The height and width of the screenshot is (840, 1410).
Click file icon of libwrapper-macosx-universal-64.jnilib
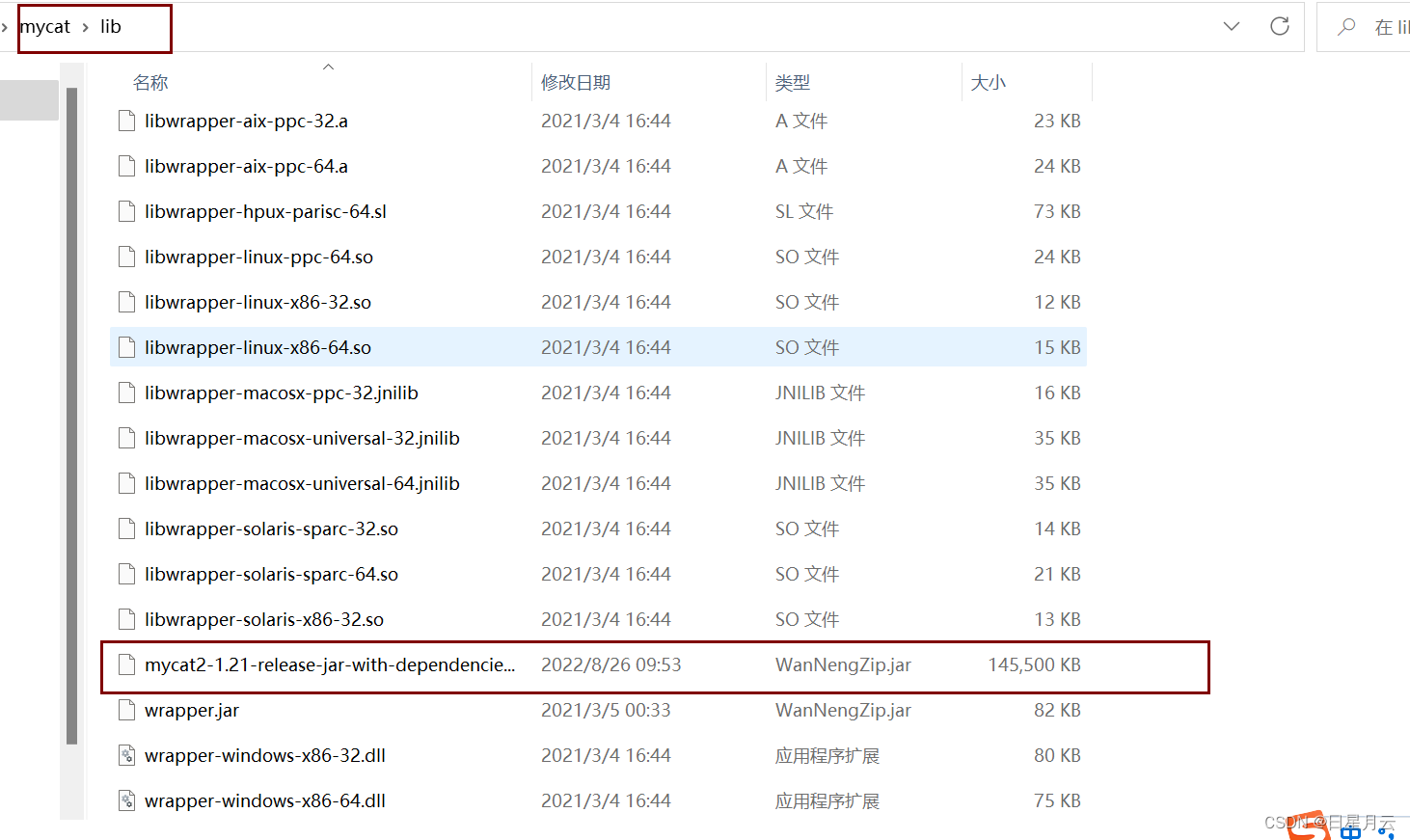pyautogui.click(x=126, y=483)
